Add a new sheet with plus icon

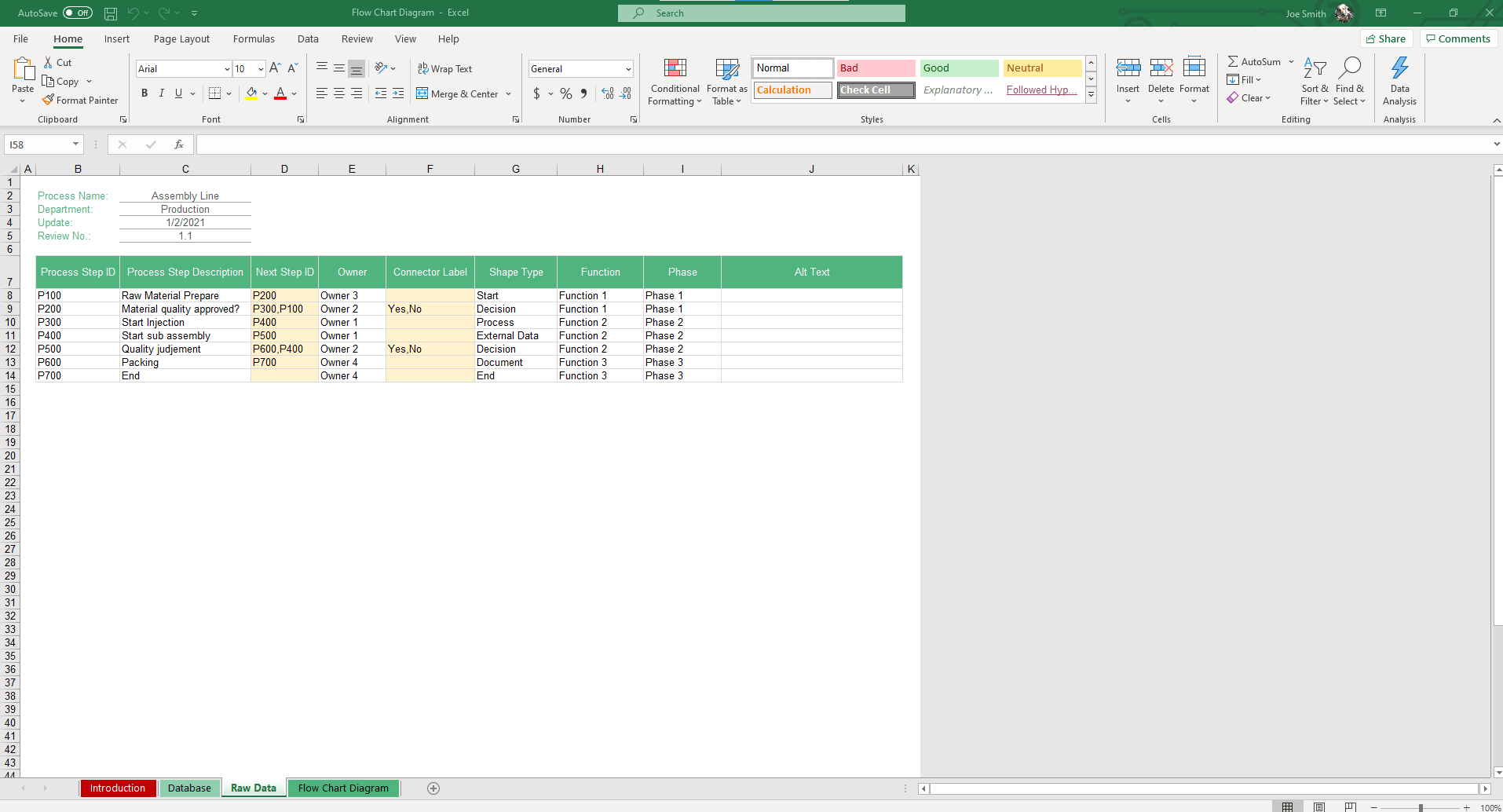click(433, 788)
